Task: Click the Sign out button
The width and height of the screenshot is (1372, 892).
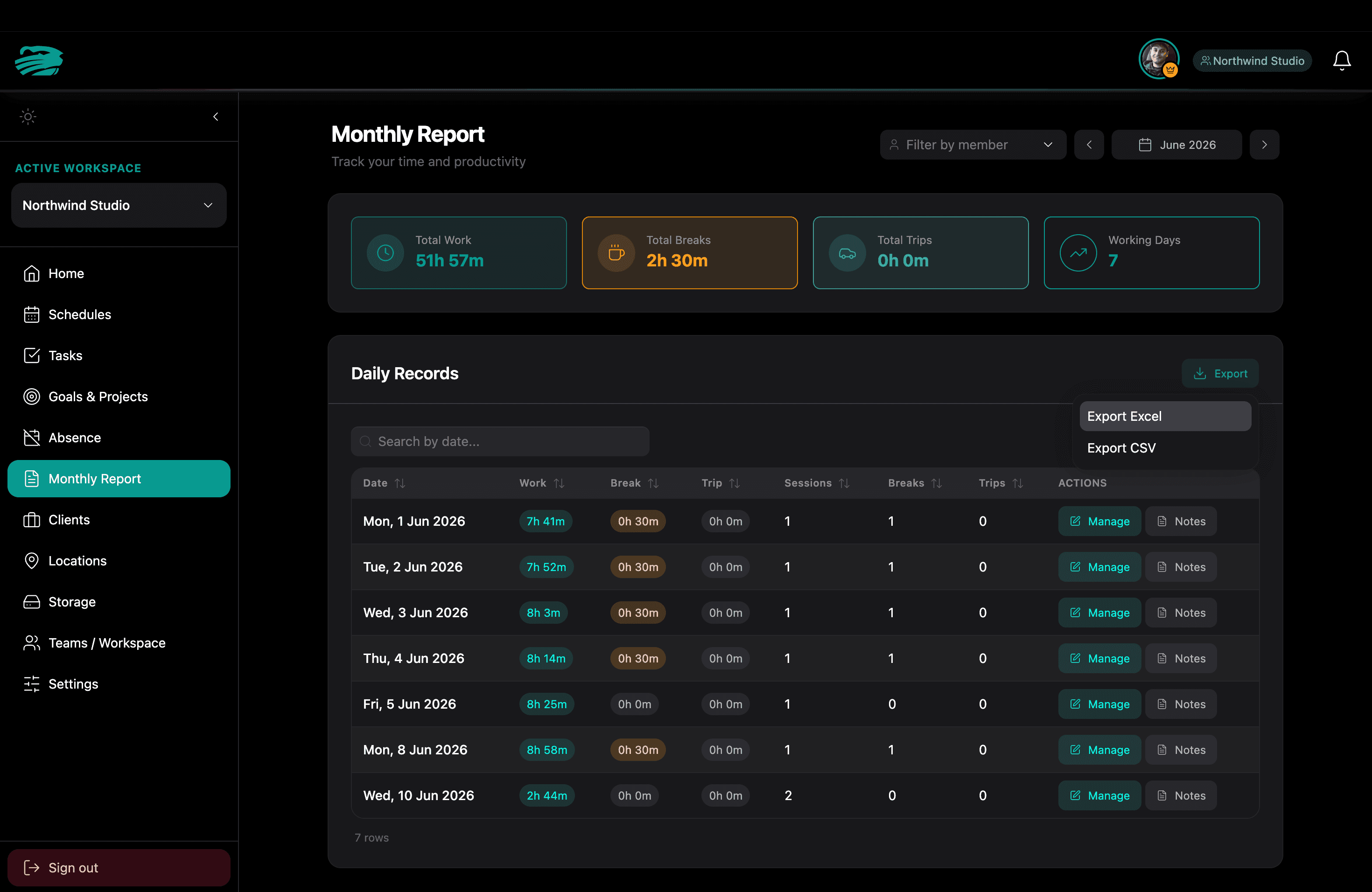Action: click(119, 868)
